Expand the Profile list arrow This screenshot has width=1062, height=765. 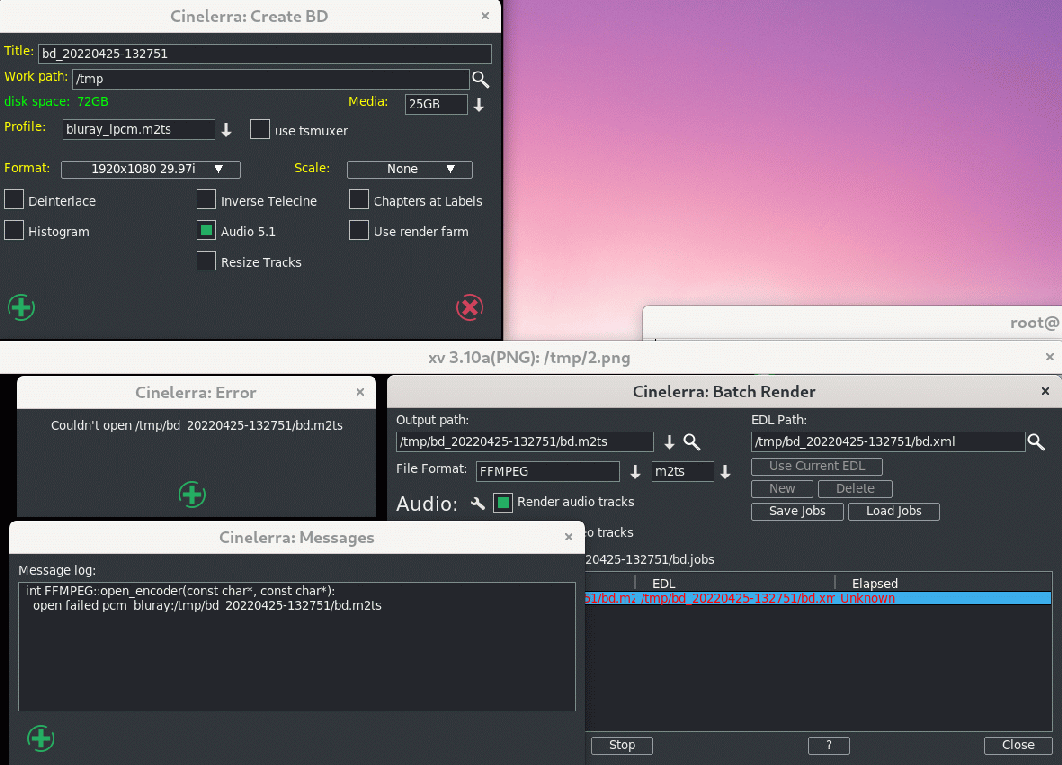[x=226, y=130]
